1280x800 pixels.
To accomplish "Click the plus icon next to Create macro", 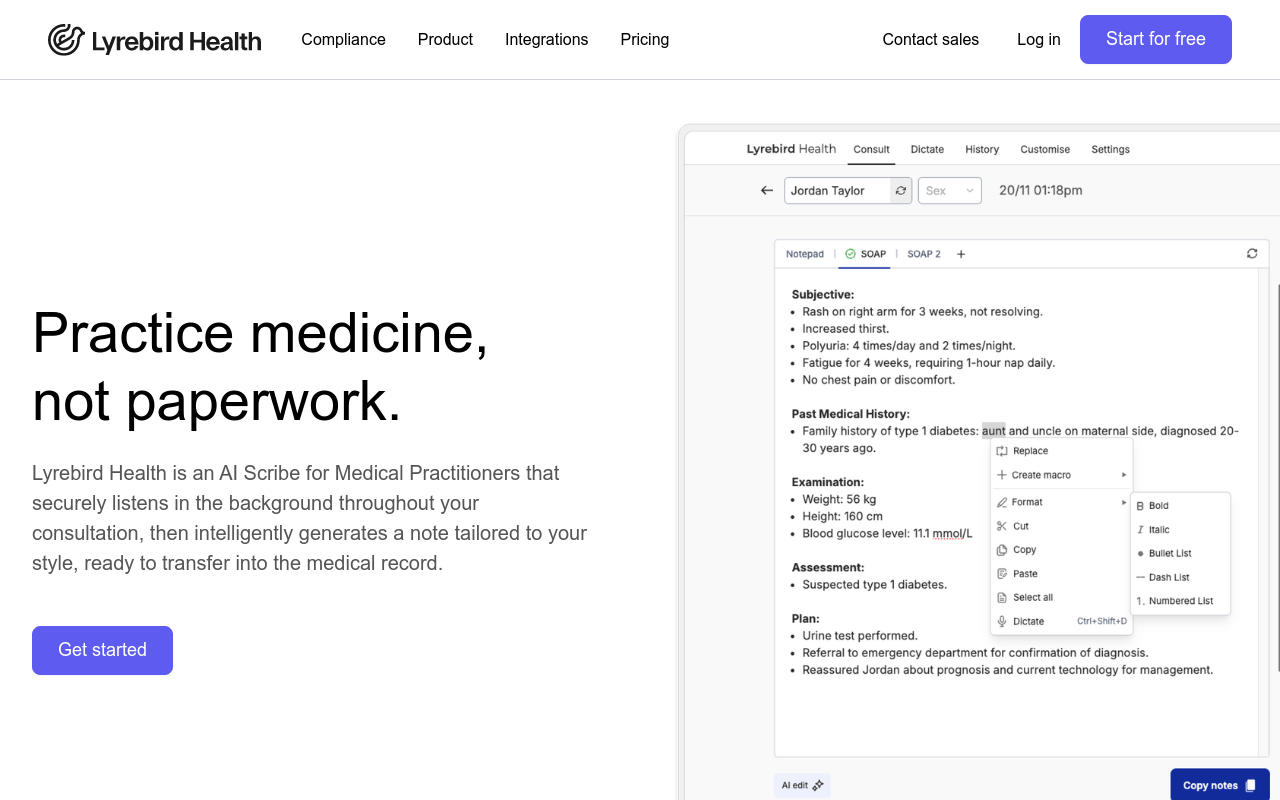I will point(1002,475).
